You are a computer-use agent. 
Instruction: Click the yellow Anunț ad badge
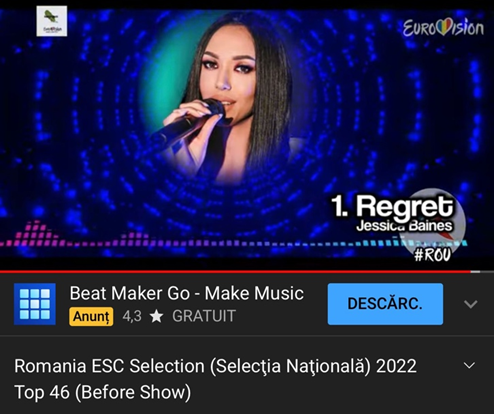point(91,316)
